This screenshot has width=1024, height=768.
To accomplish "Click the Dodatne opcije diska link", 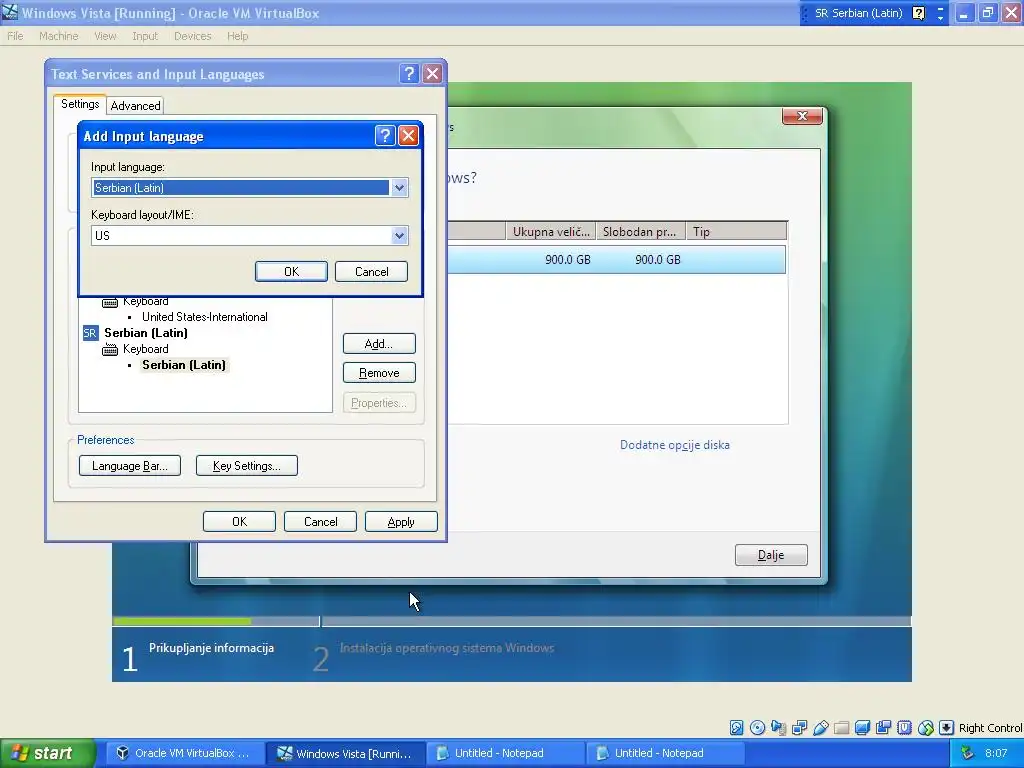I will click(x=675, y=445).
